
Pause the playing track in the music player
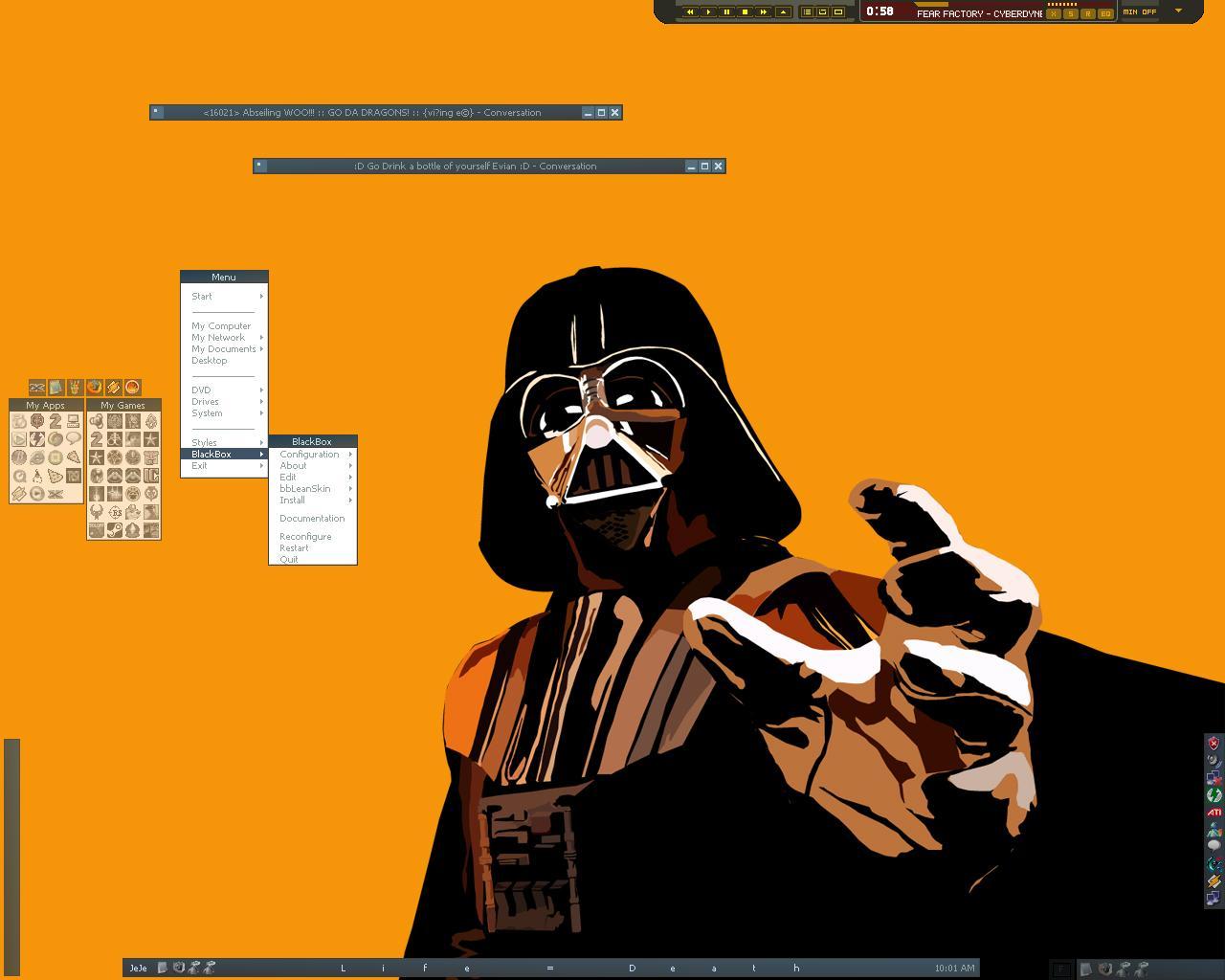(726, 12)
